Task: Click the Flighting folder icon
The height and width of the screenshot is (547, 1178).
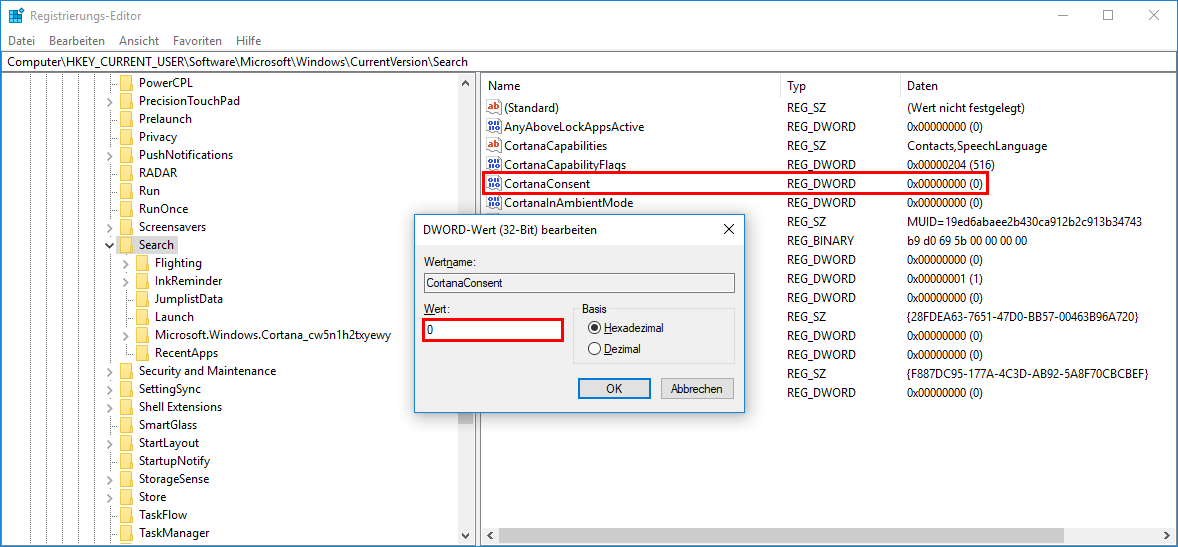Action: 143,263
